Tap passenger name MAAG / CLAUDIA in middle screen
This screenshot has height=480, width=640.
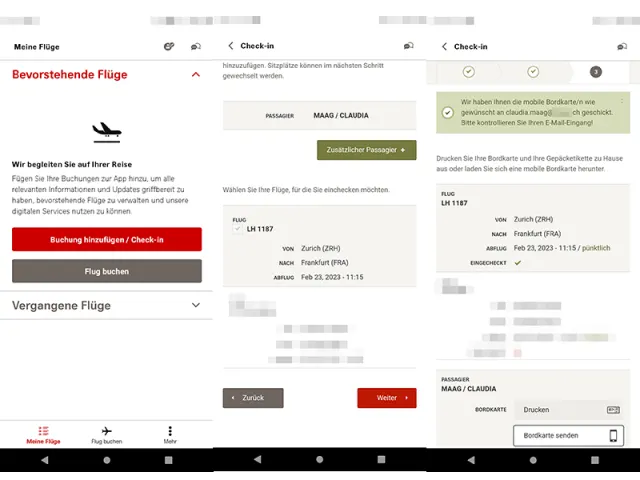click(x=341, y=116)
